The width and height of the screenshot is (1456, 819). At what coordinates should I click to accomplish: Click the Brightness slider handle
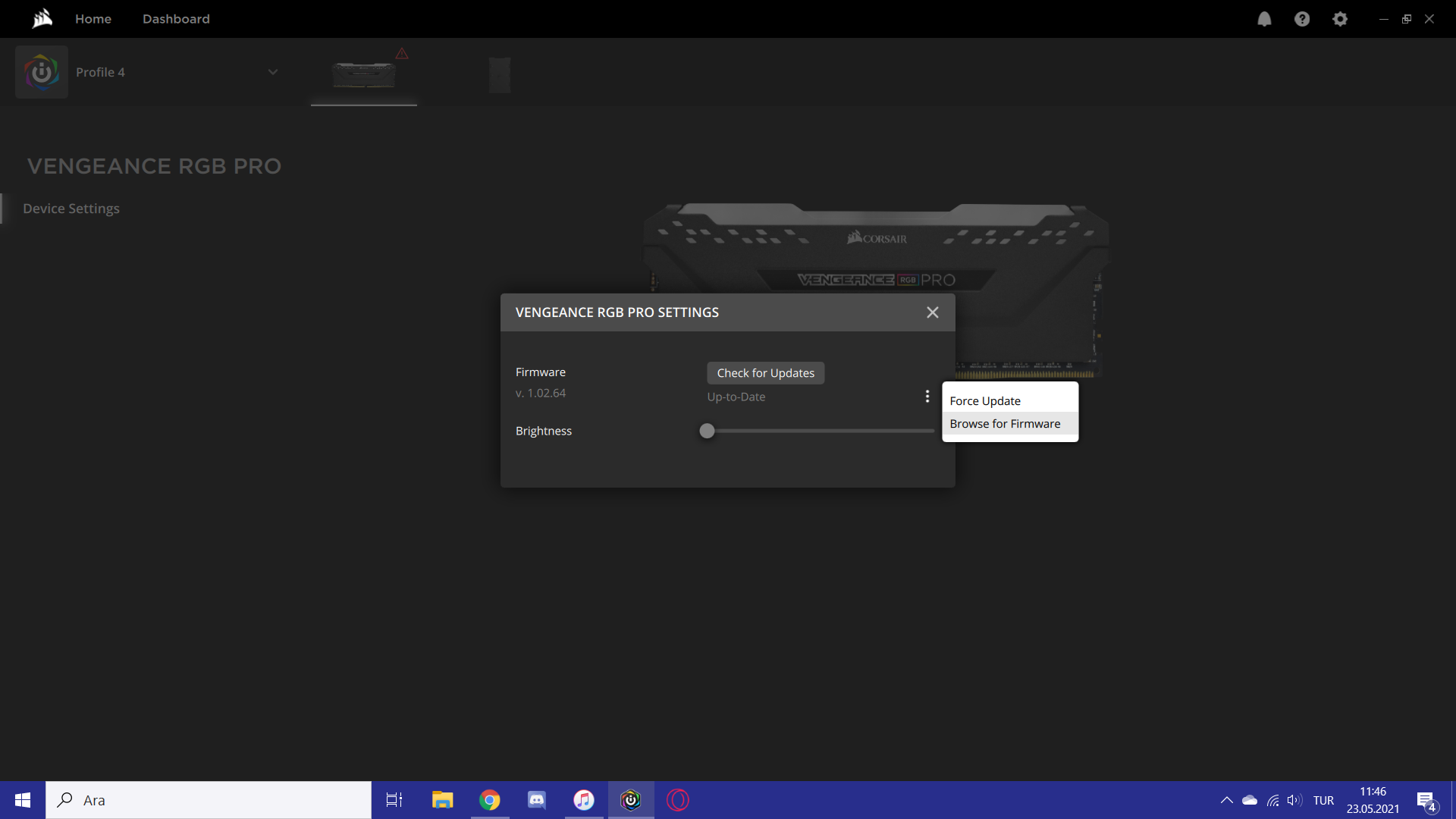(707, 431)
